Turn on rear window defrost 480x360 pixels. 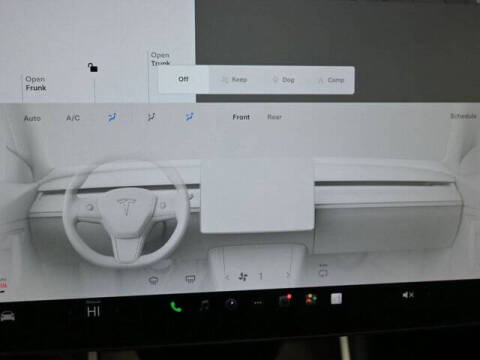(190, 279)
